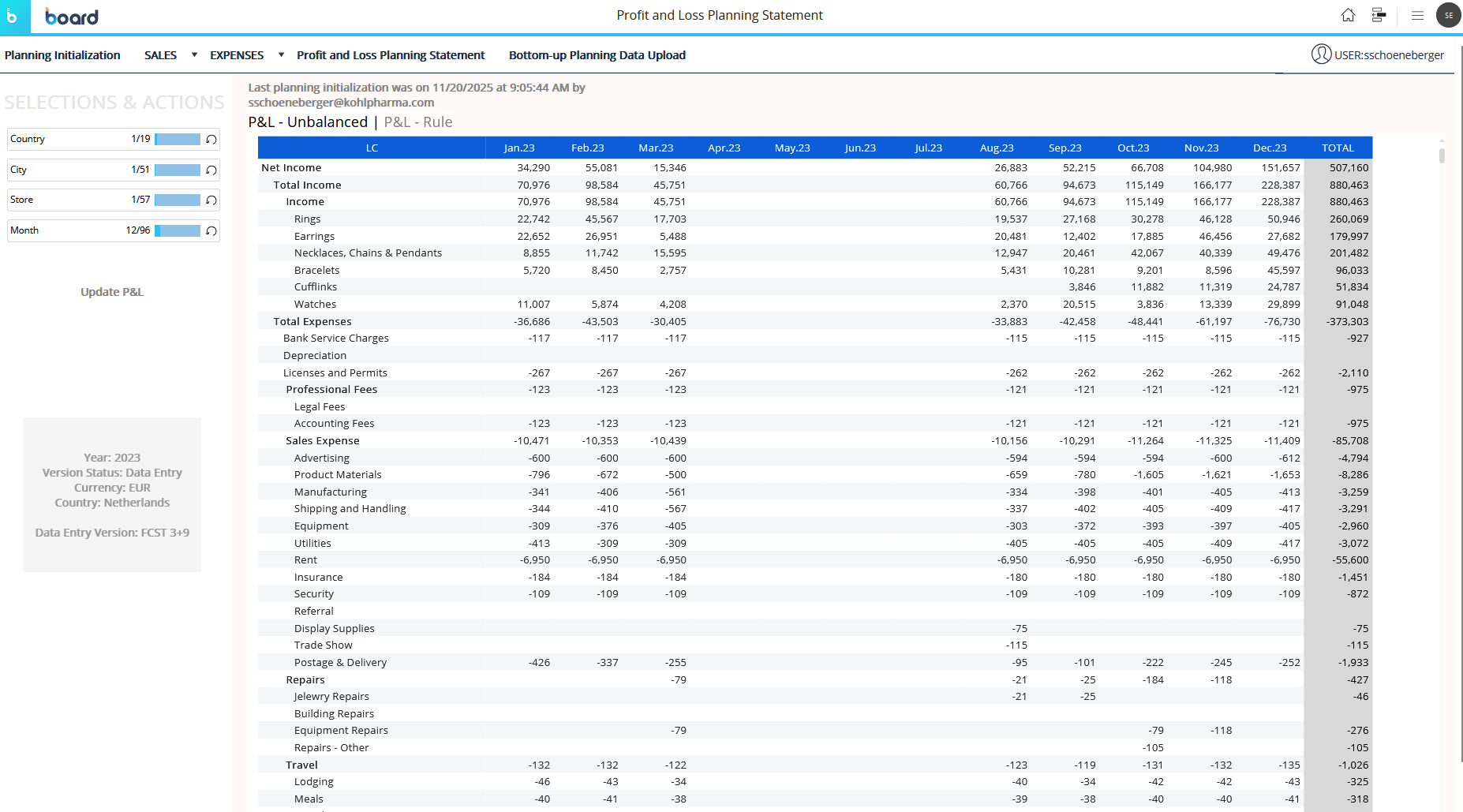Click the Bank Service Charges row
The height and width of the screenshot is (812, 1463).
(x=336, y=339)
